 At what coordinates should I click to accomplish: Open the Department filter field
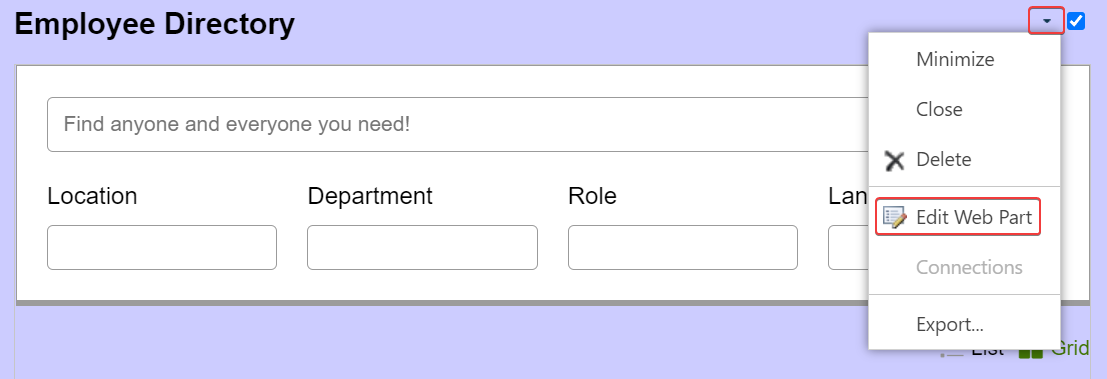point(422,248)
